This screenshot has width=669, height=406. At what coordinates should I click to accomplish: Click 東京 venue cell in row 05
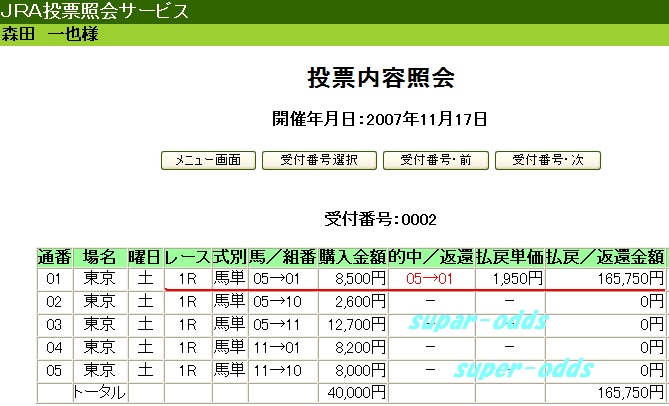pyautogui.click(x=99, y=371)
